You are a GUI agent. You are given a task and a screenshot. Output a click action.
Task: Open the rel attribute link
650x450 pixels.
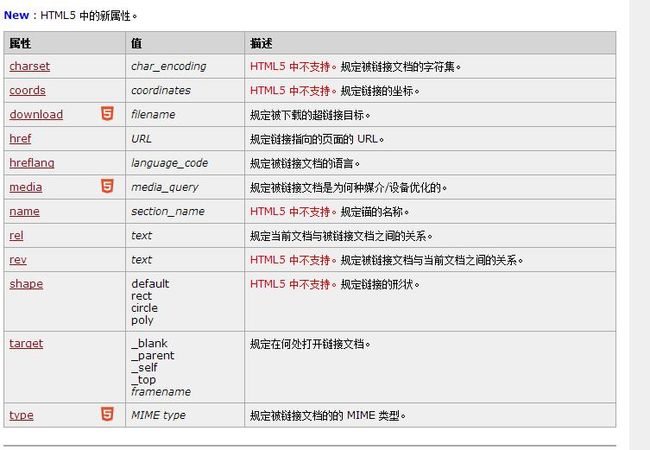(16, 235)
